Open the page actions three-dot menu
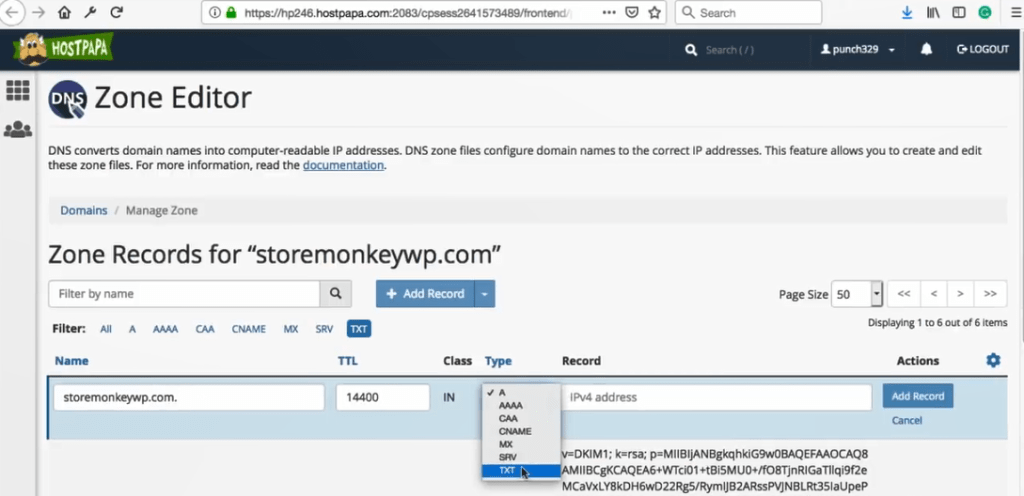 pos(608,12)
